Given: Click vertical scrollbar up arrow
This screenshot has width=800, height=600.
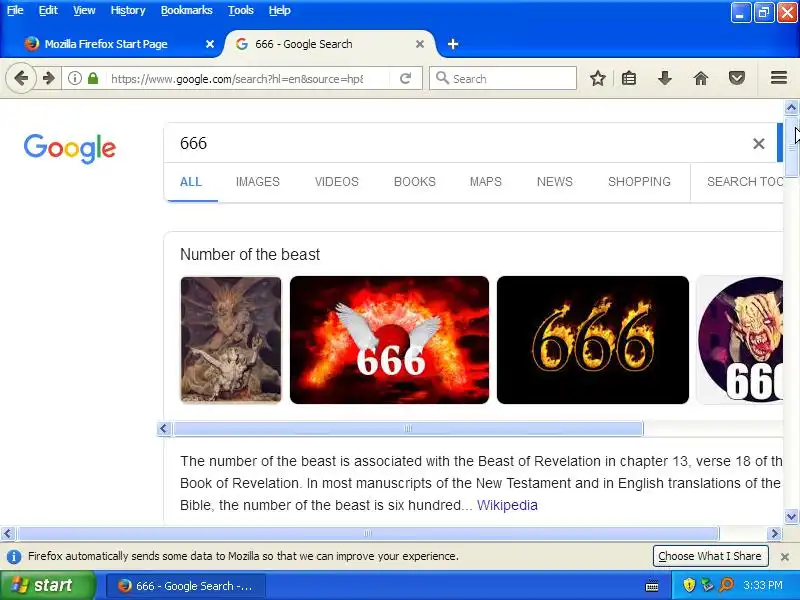Looking at the screenshot, I should coord(791,108).
